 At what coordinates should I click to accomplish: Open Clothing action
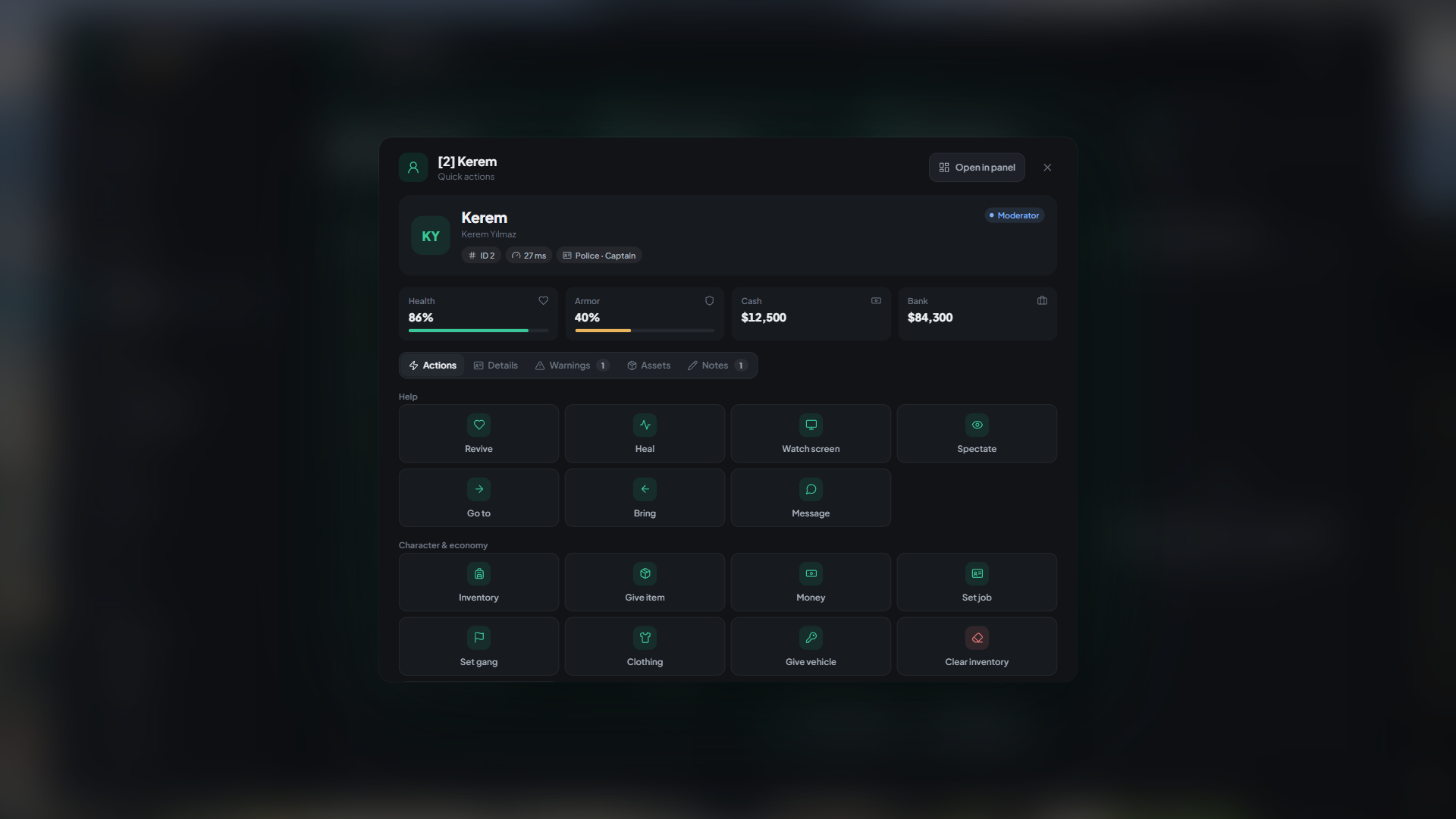pyautogui.click(x=645, y=646)
